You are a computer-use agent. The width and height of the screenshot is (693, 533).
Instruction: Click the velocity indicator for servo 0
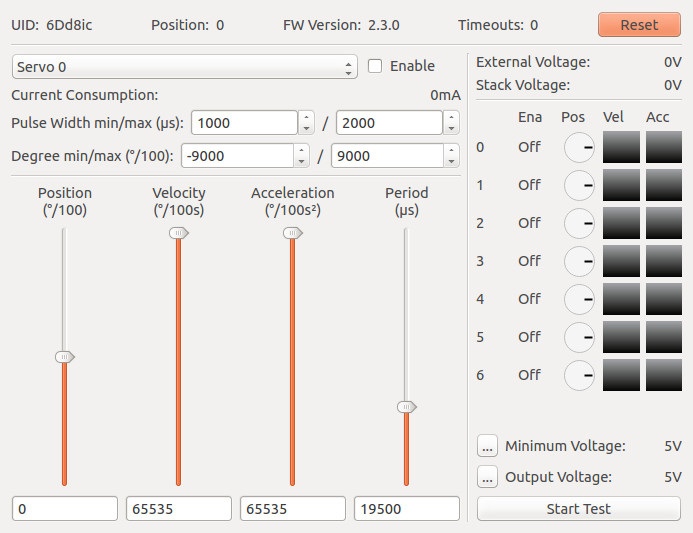tap(621, 147)
